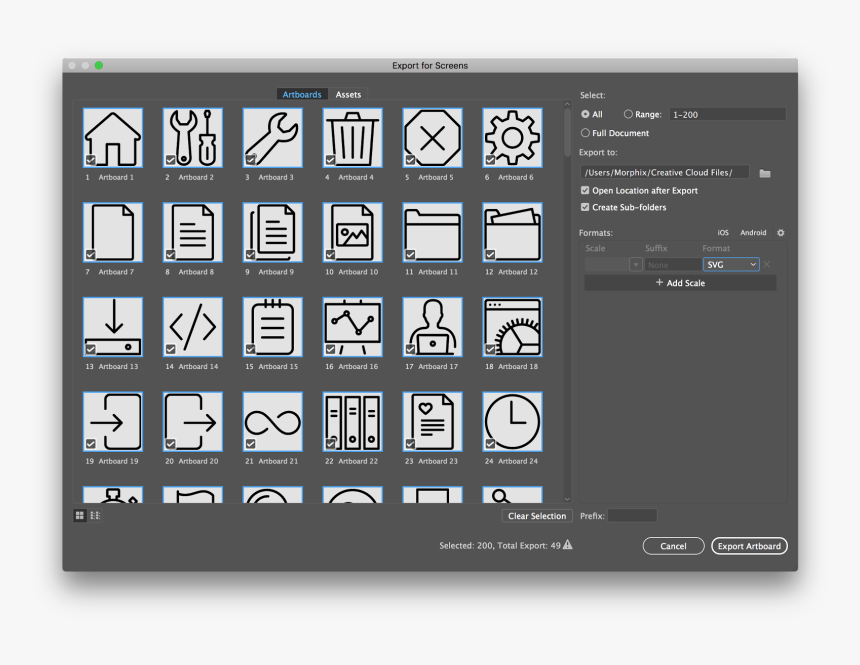Disable Open Location after Export
860x665 pixels.
[x=585, y=190]
